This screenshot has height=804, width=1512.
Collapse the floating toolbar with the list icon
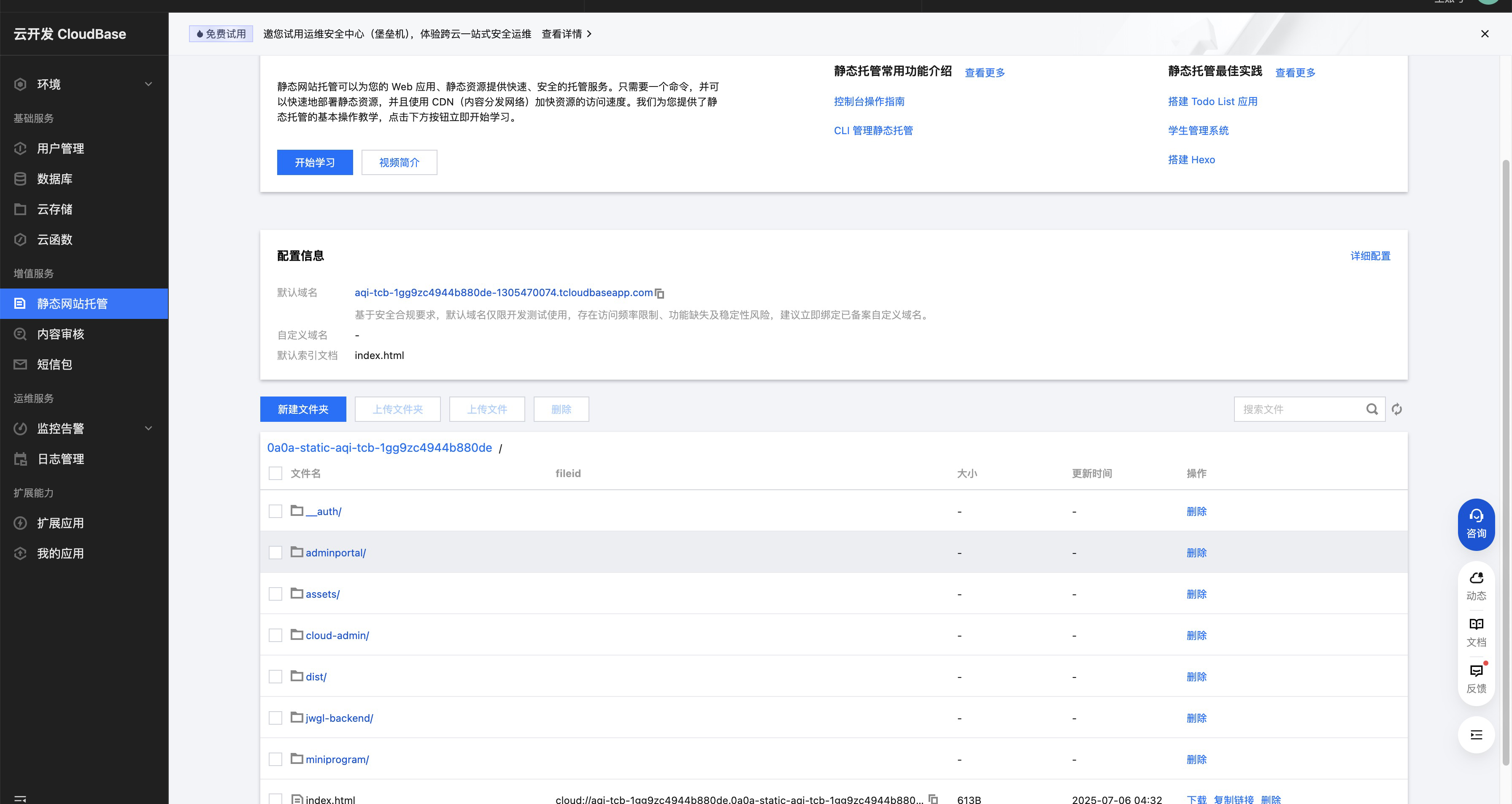pos(1476,735)
